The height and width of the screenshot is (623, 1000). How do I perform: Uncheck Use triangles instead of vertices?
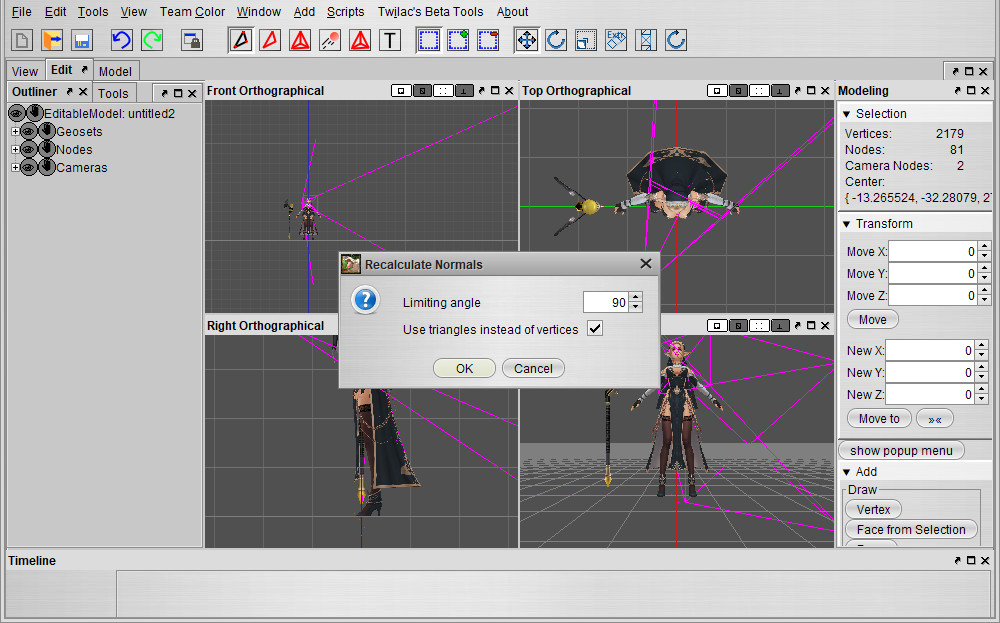pyautogui.click(x=595, y=329)
